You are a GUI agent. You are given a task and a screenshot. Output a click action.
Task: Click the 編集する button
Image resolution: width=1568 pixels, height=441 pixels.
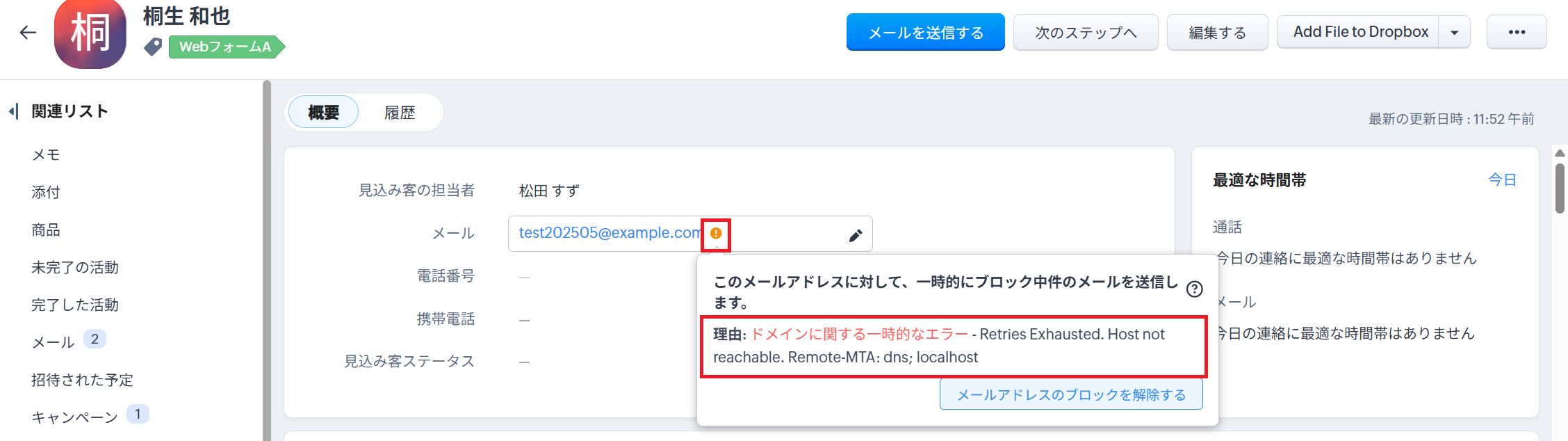(1217, 33)
